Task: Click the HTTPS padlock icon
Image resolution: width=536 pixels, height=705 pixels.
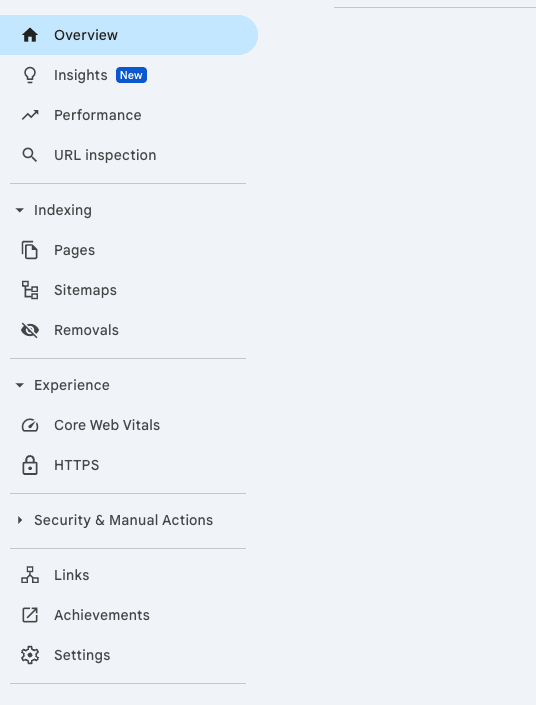Action: [x=30, y=465]
